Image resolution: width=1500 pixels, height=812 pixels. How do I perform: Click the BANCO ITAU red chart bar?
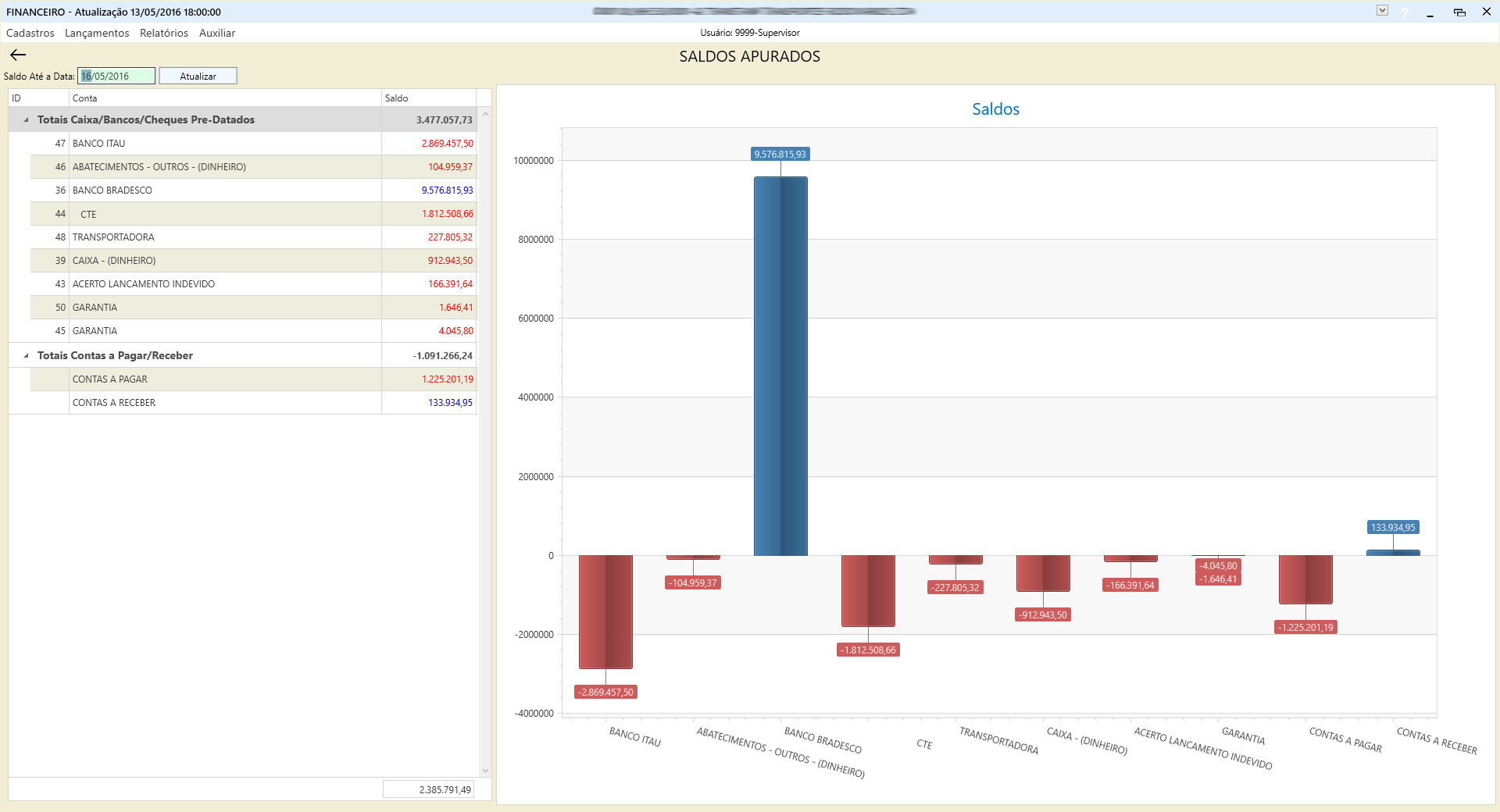tap(605, 612)
